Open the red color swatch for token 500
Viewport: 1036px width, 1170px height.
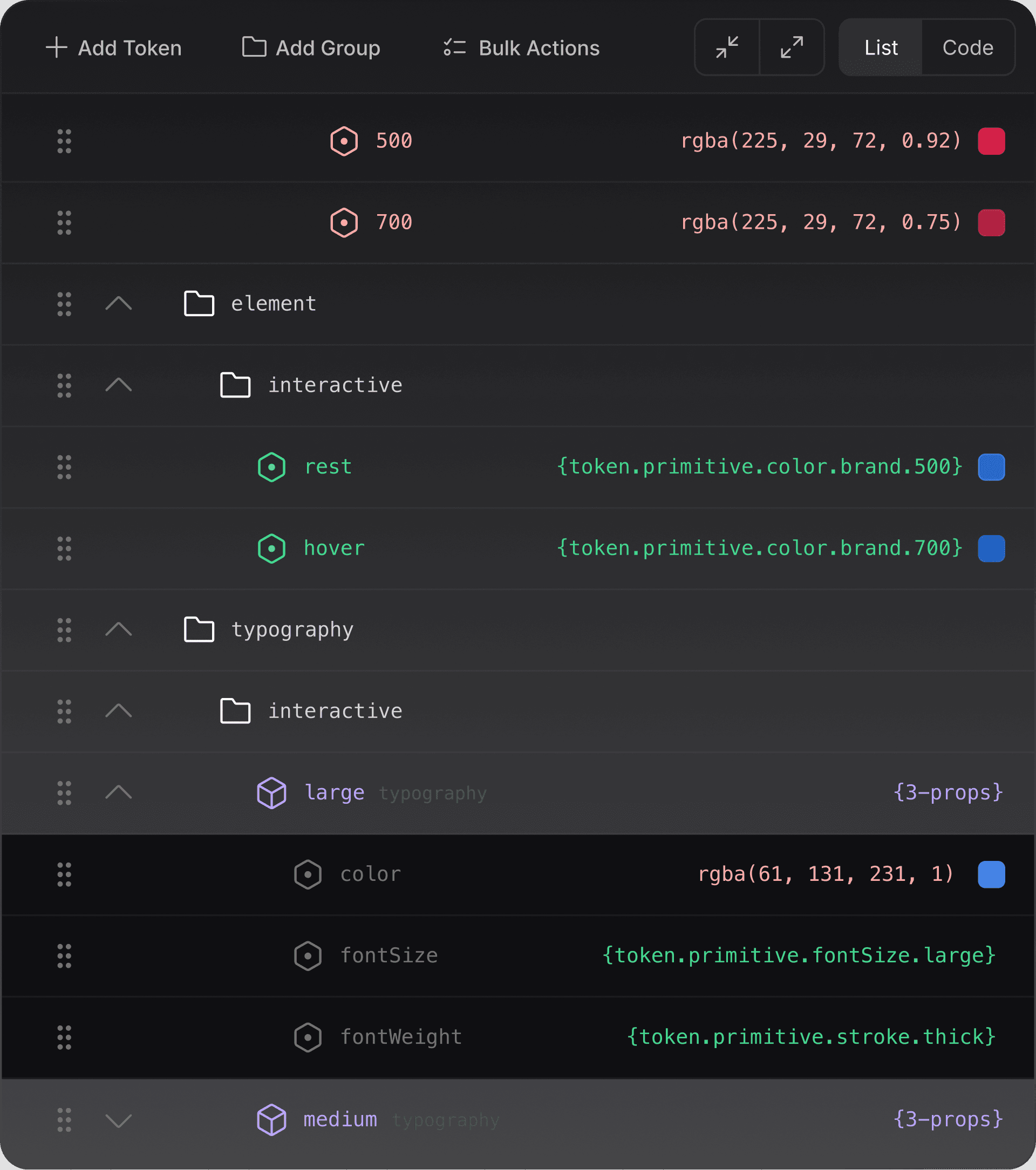click(991, 141)
